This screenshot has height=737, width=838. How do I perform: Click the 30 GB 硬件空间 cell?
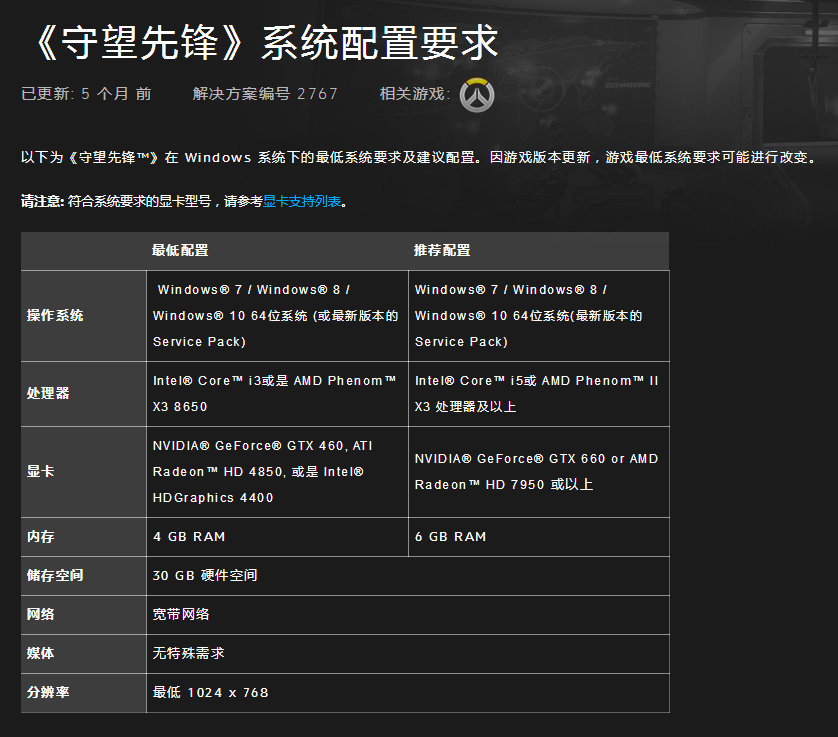(x=408, y=576)
